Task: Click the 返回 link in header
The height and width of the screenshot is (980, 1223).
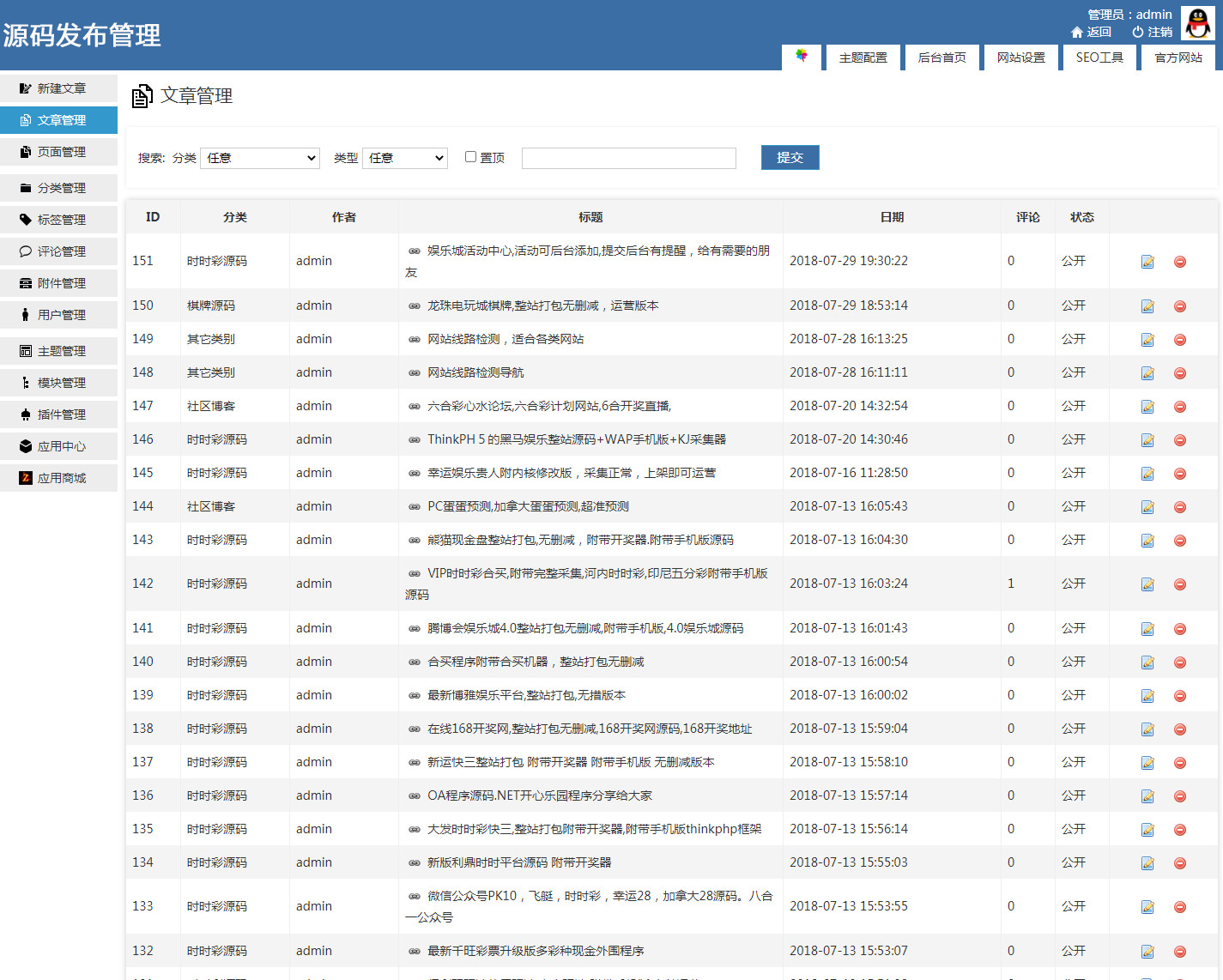Action: [x=1092, y=32]
